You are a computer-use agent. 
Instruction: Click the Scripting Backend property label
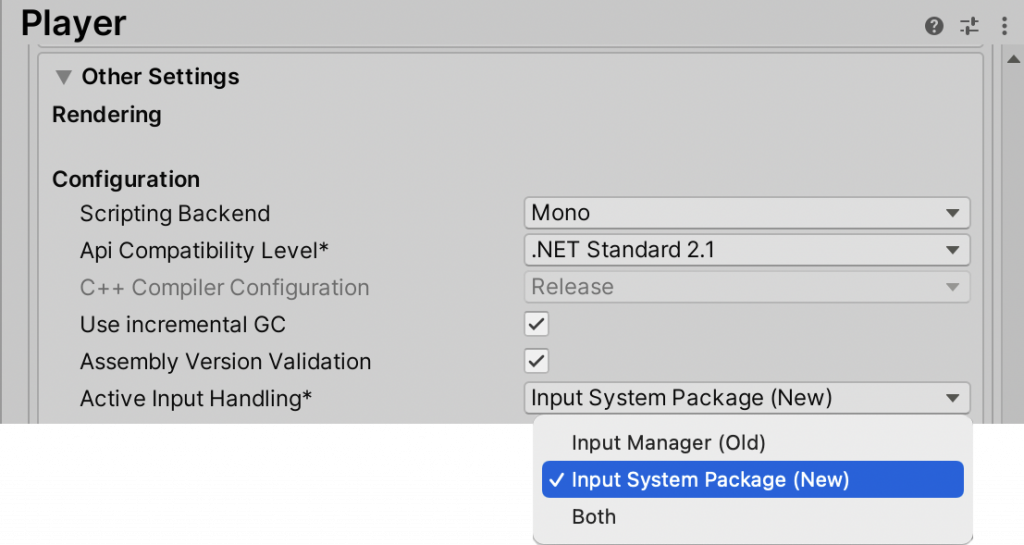(x=175, y=213)
